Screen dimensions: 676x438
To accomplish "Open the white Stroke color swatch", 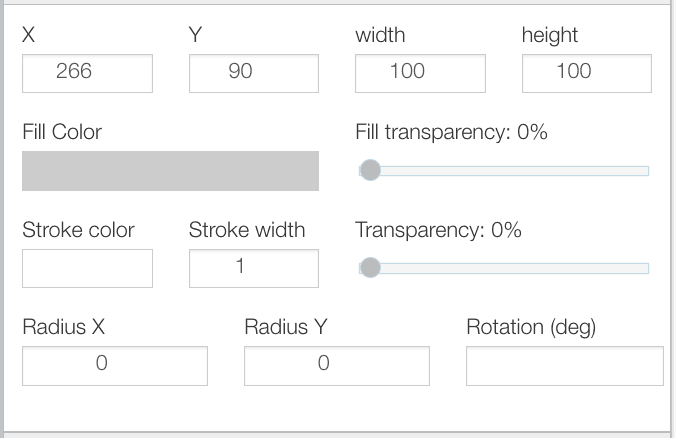I will click(87, 268).
